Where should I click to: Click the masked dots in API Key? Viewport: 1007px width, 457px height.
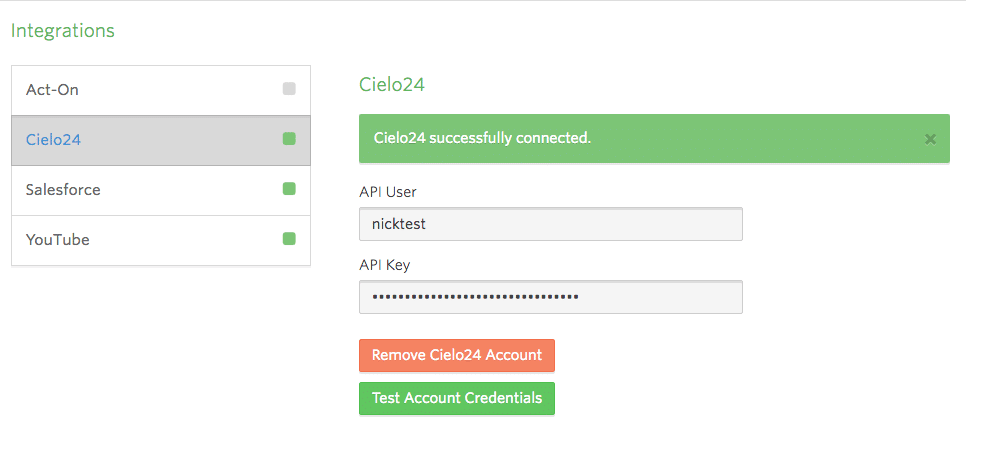(x=475, y=297)
